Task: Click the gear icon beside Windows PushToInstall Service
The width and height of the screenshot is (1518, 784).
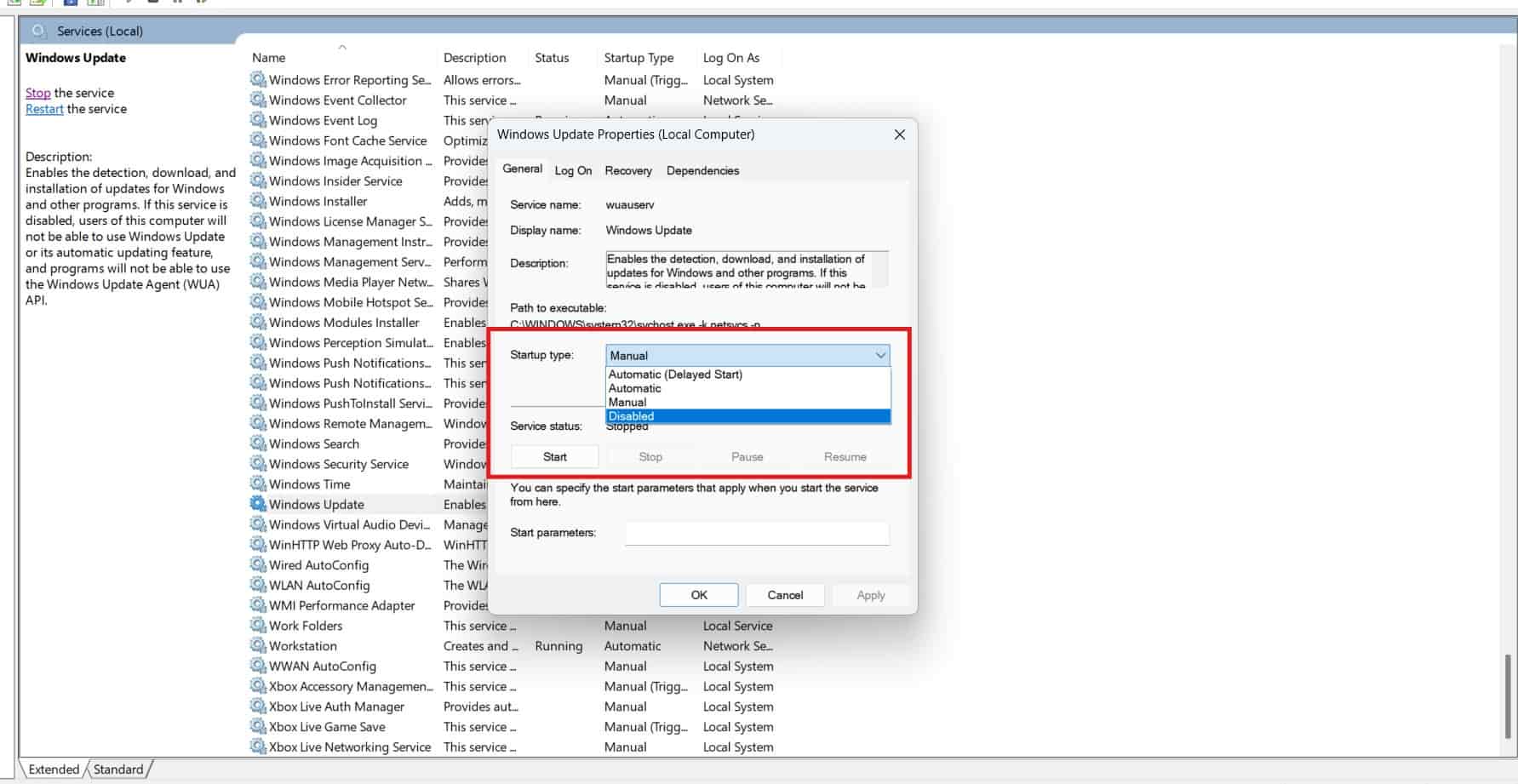Action: [258, 403]
